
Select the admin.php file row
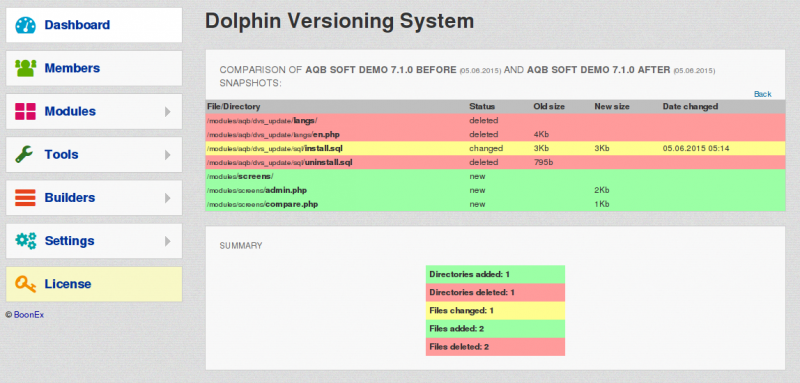pyautogui.click(x=495, y=190)
